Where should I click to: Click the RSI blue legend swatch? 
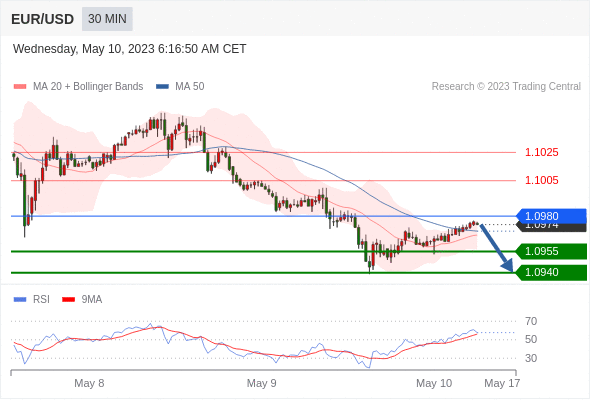point(20,300)
